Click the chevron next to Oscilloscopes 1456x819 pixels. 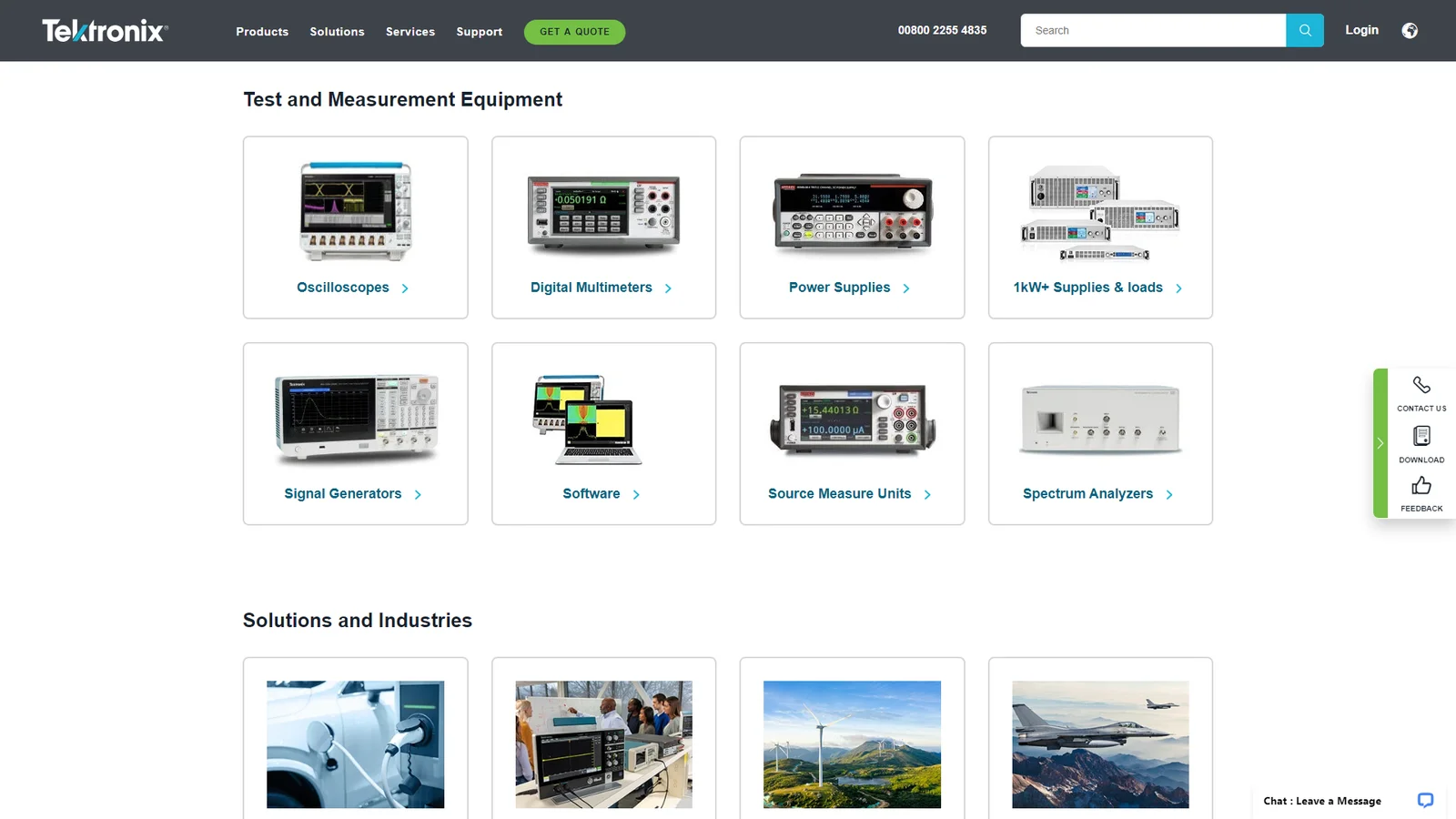(x=405, y=288)
